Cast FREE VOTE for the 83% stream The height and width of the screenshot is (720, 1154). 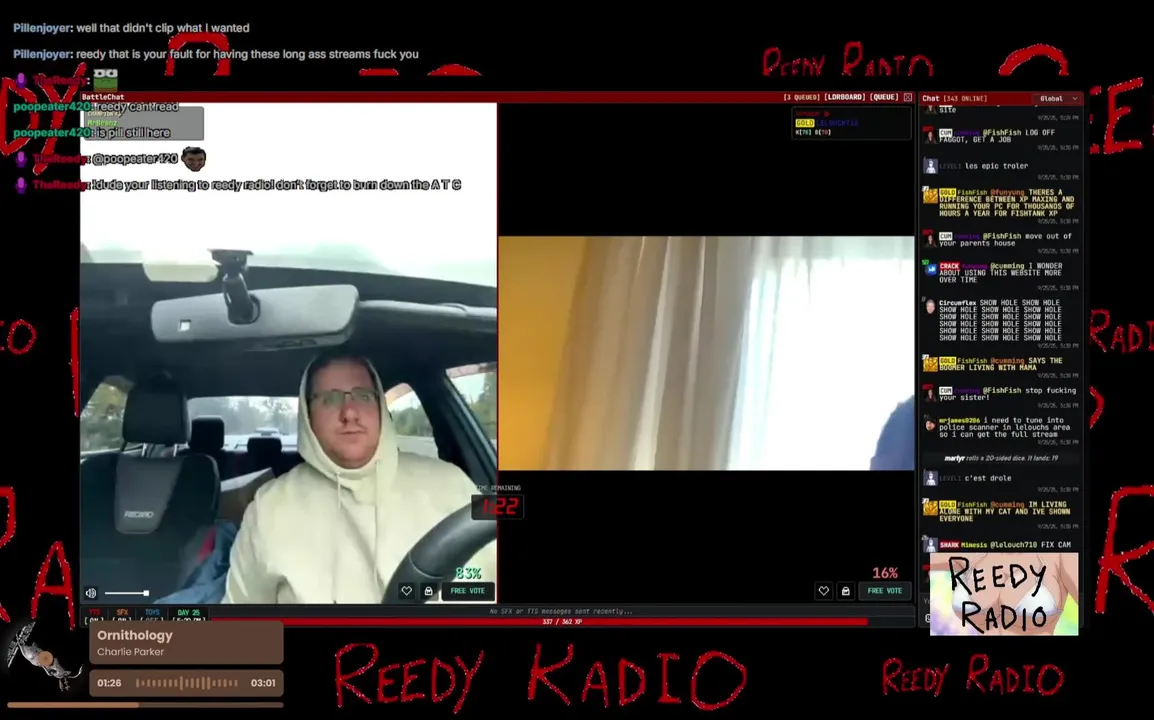[x=467, y=590]
